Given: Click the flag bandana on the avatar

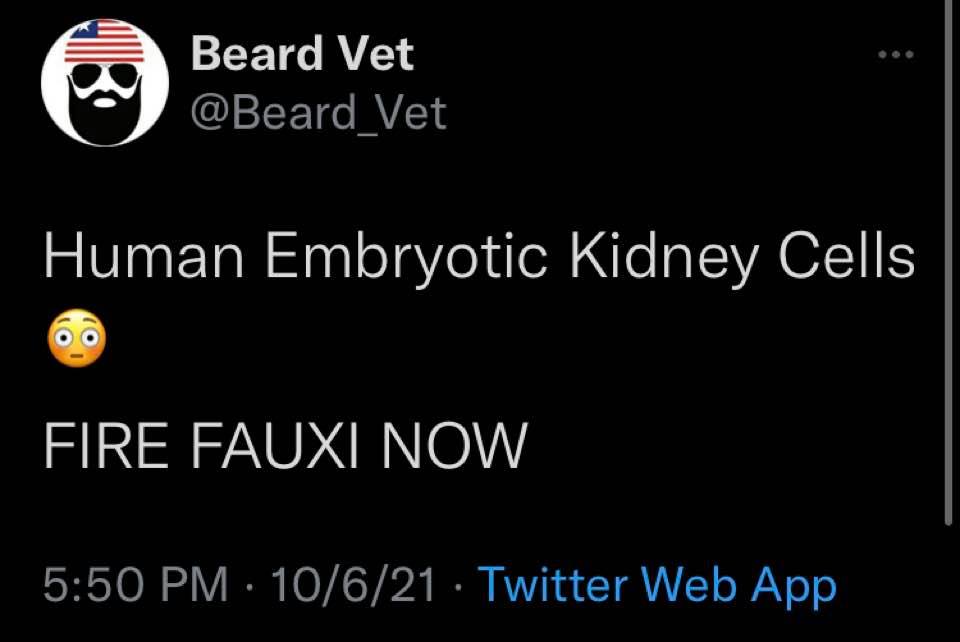Looking at the screenshot, I should [104, 40].
